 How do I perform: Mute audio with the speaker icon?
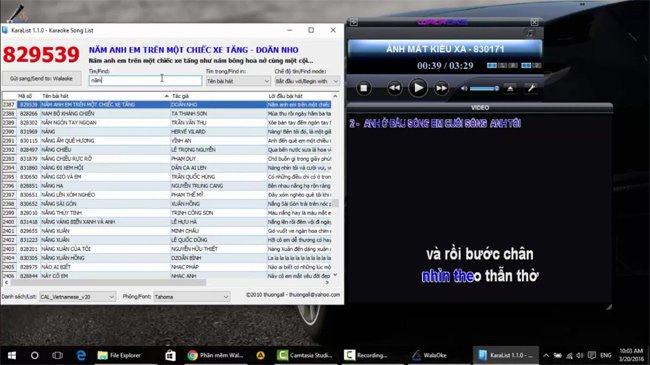[464, 88]
